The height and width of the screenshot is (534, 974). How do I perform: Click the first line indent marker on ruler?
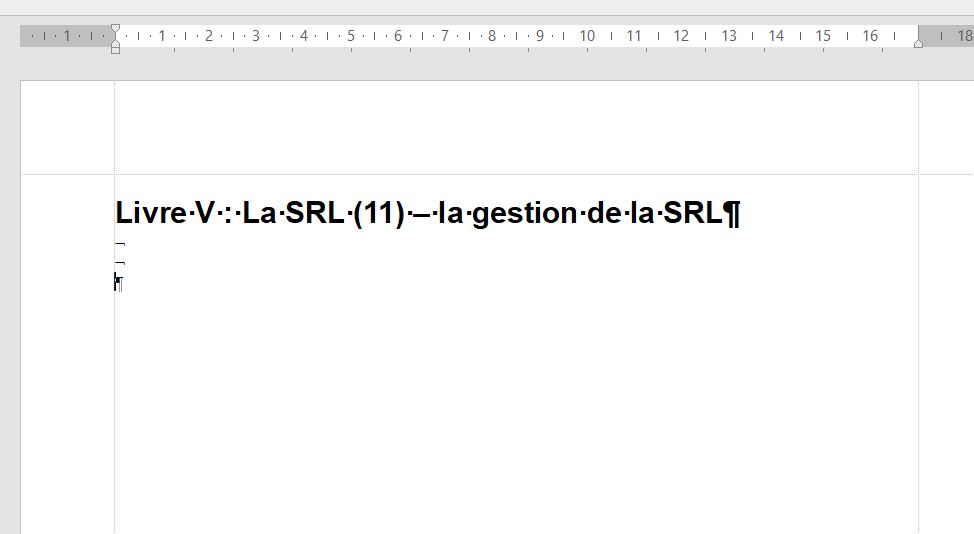pyautogui.click(x=115, y=30)
